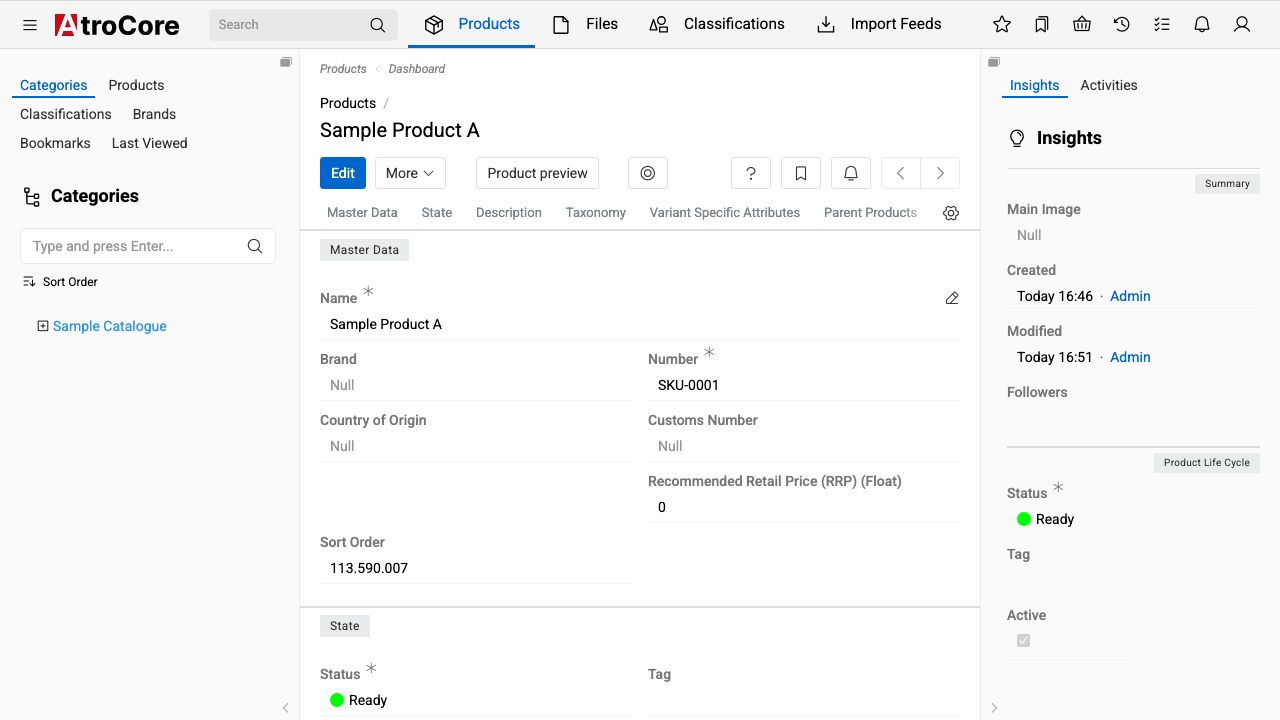Click Admin link next to Modified

1130,357
